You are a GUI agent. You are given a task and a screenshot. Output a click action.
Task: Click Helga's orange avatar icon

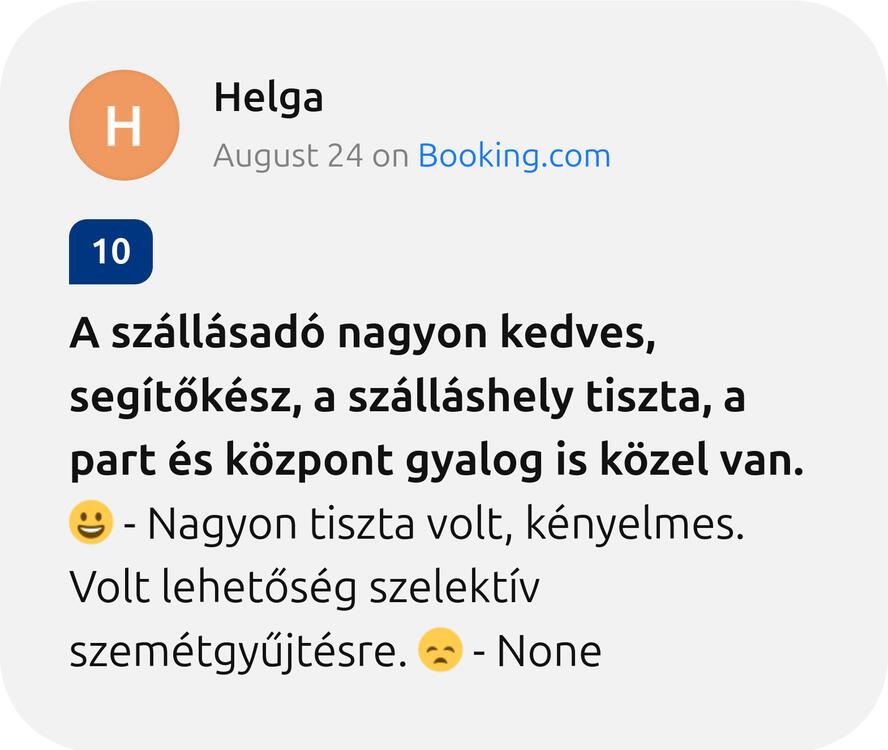[124, 126]
